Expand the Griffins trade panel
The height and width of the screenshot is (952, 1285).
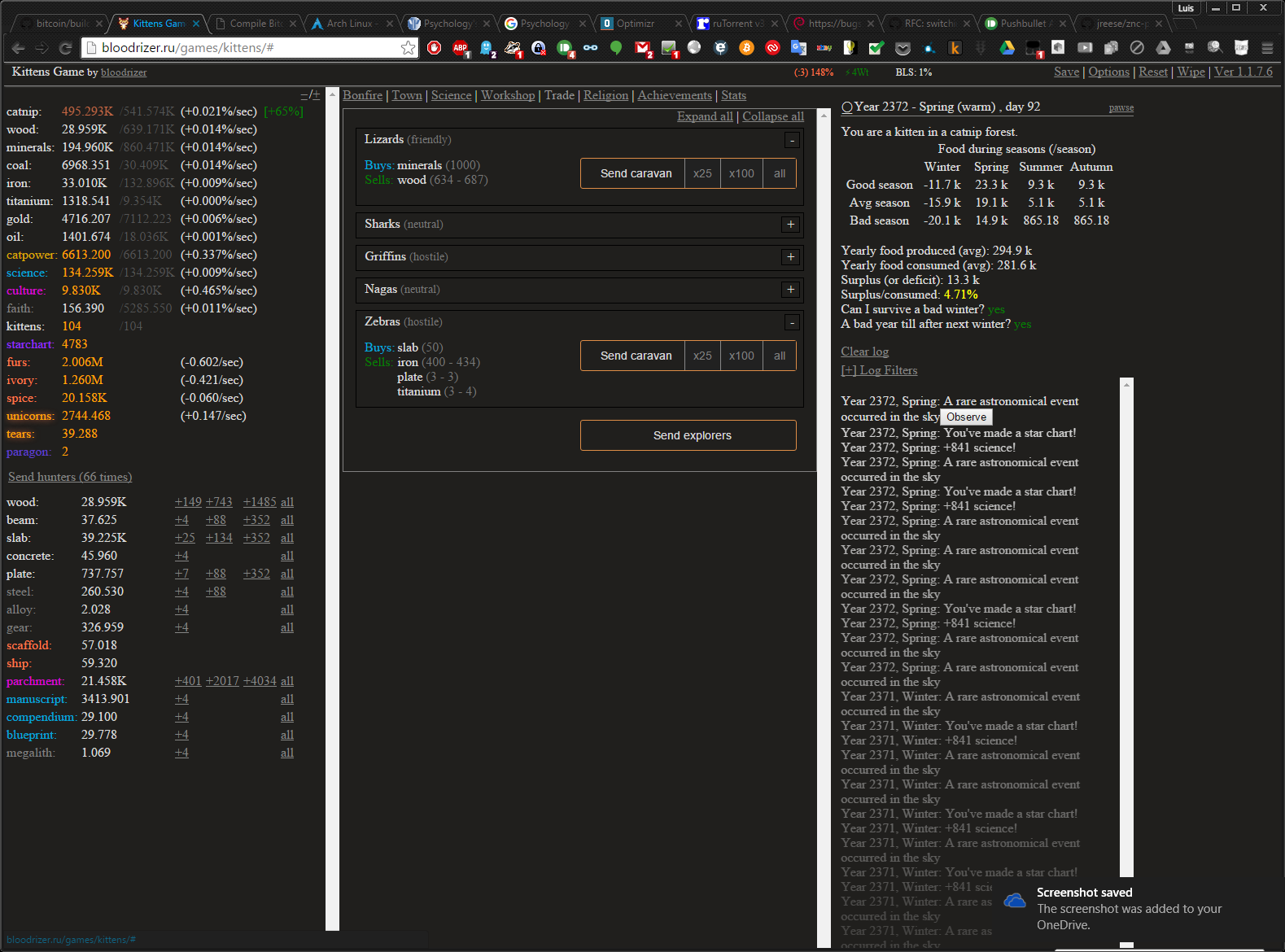[x=790, y=257]
